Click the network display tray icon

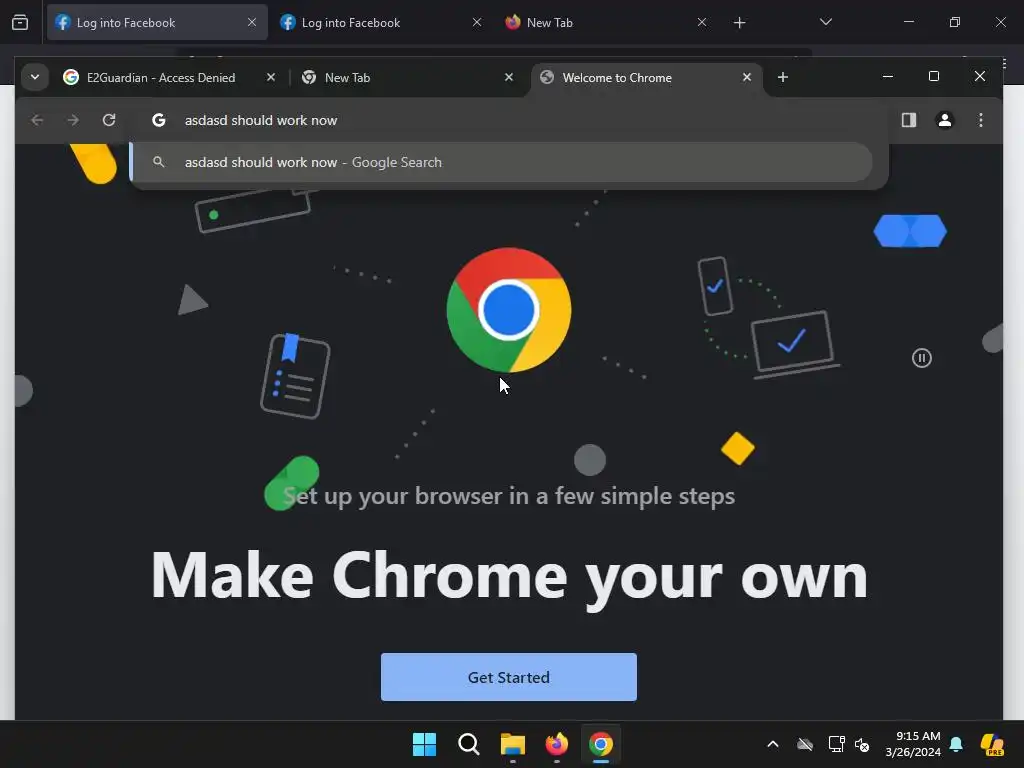coord(837,744)
